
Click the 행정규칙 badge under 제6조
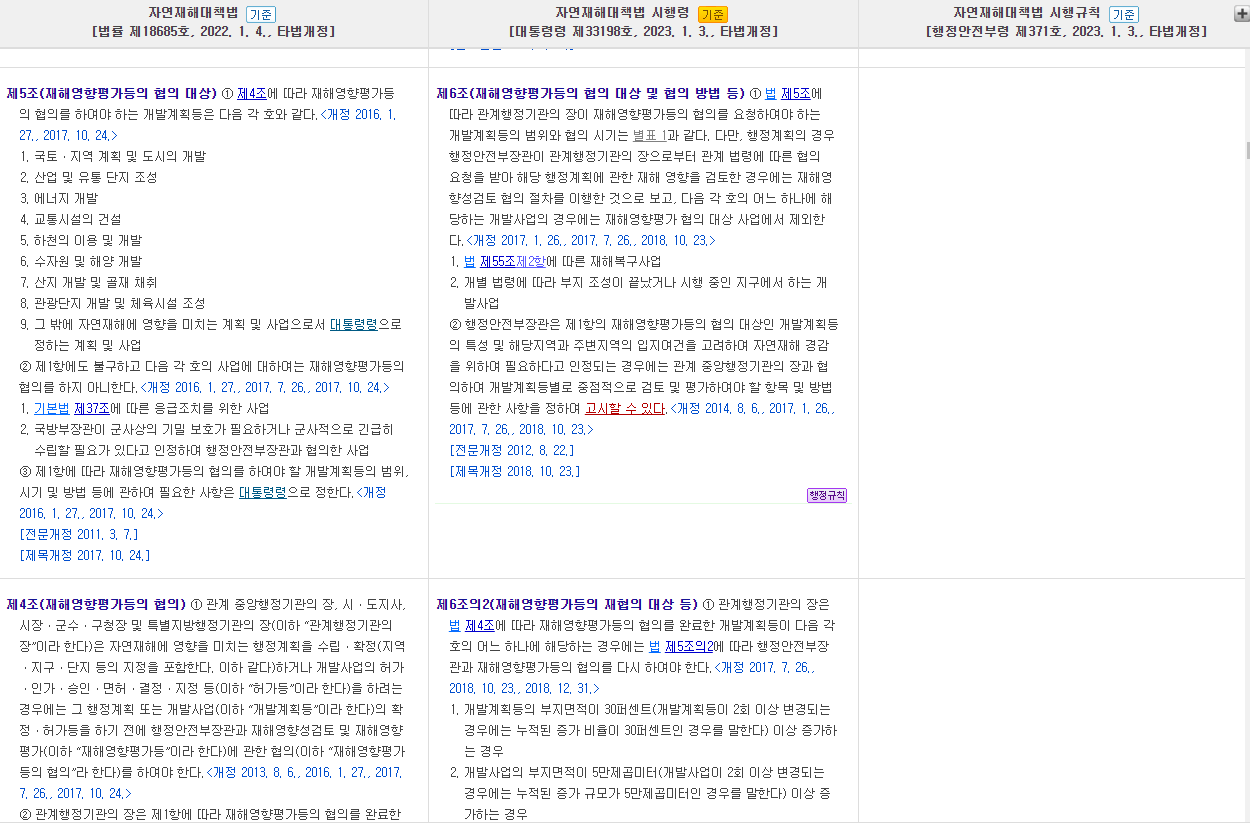pyautogui.click(x=827, y=495)
